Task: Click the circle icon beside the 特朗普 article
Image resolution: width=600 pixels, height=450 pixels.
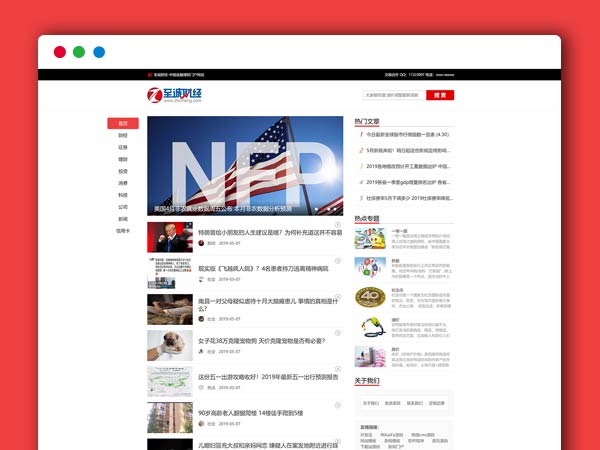Action: (338, 225)
